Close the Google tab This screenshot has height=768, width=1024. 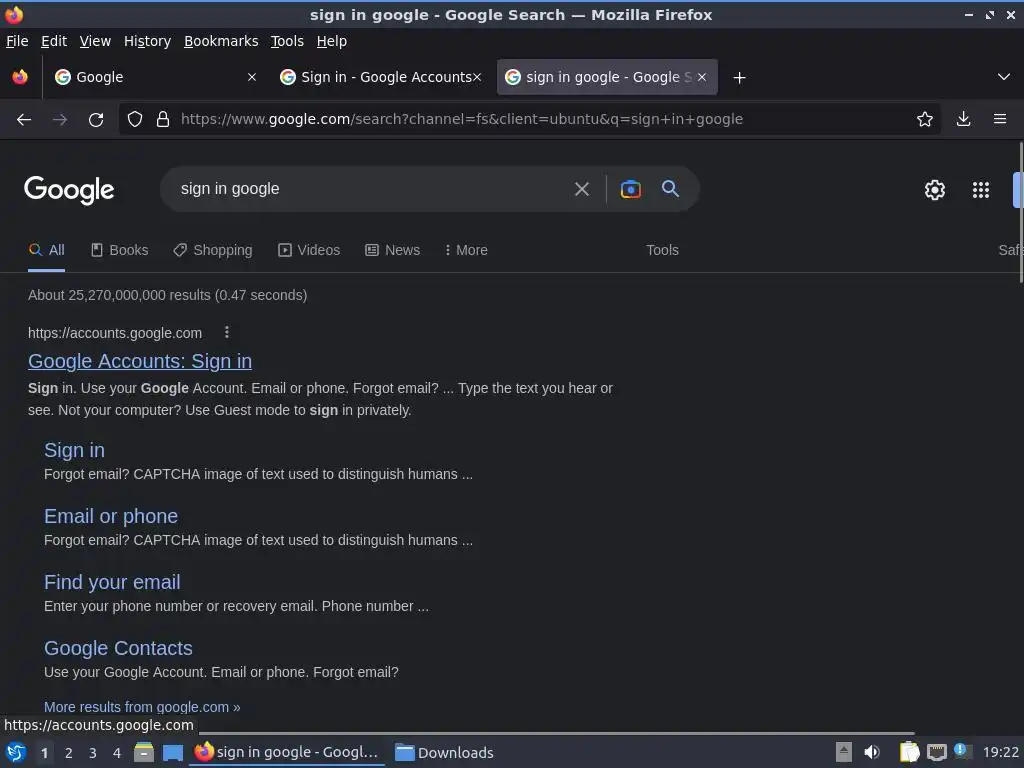252,77
